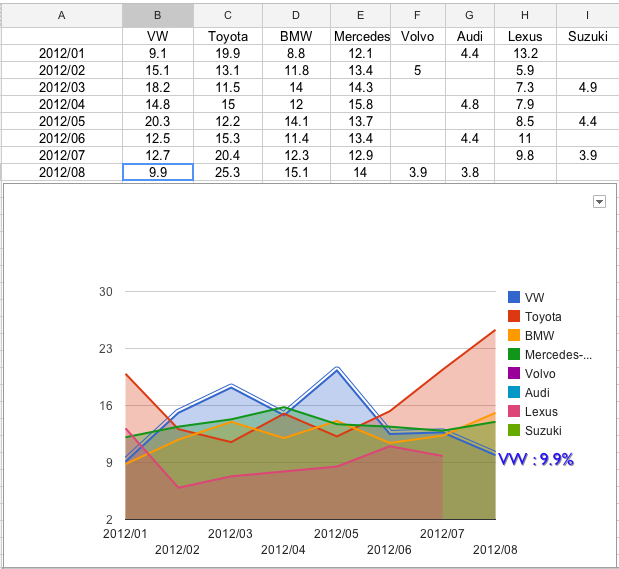This screenshot has width=619, height=569.
Task: Click the Volvo cell with value 3.9
Action: 418,172
